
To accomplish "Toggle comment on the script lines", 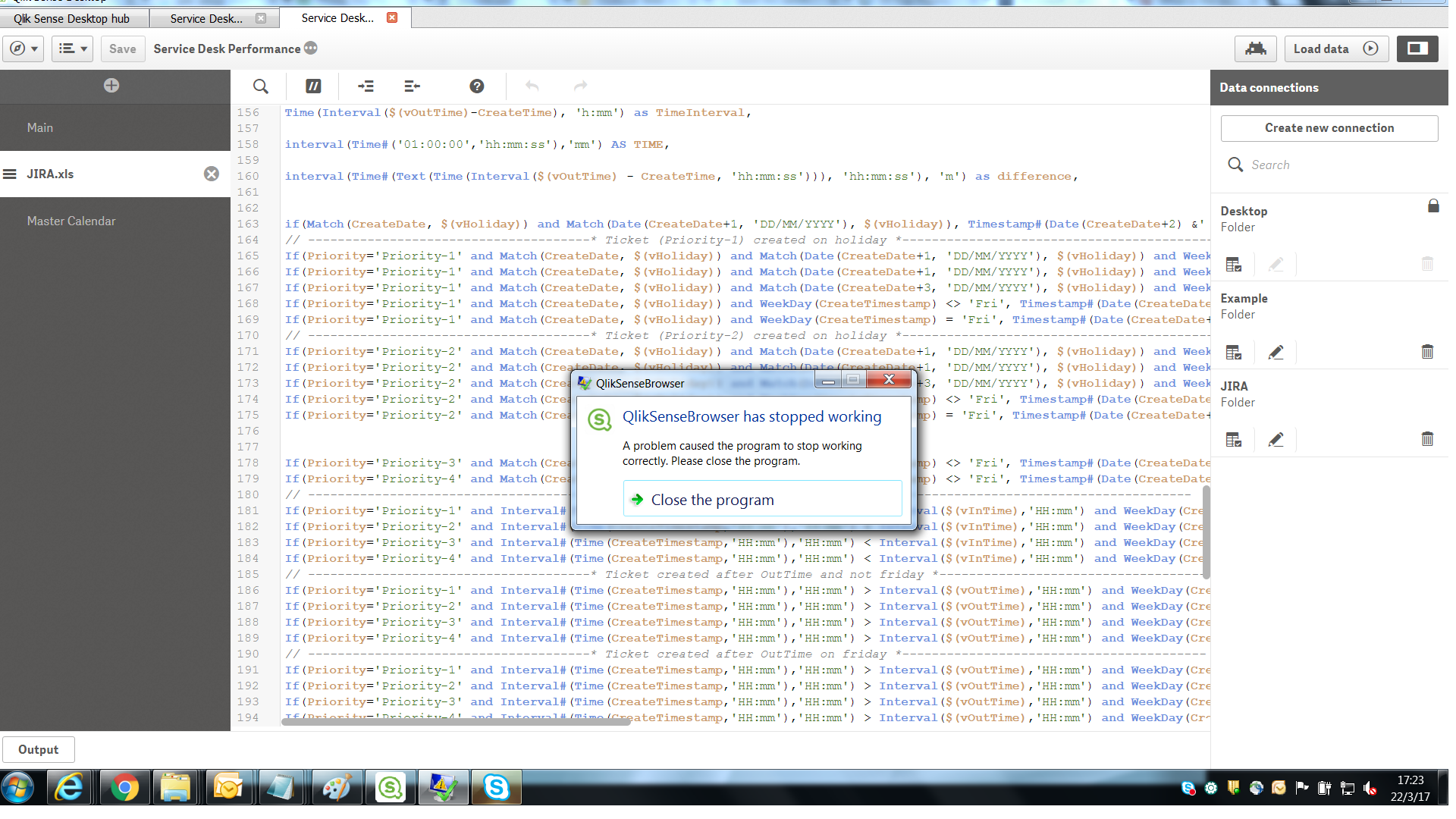I will coord(313,86).
